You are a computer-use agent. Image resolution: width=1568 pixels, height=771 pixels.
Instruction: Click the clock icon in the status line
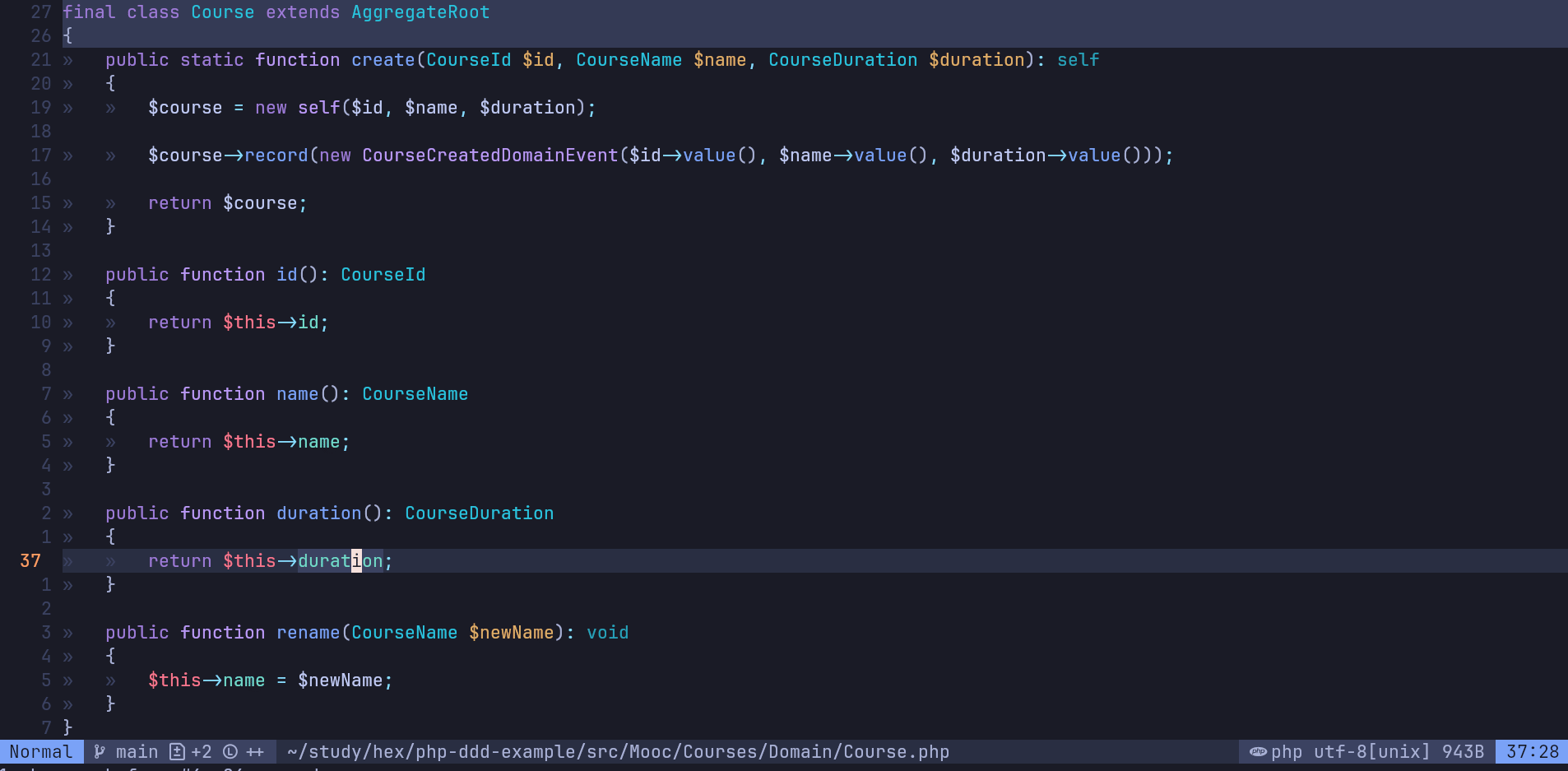[x=230, y=751]
